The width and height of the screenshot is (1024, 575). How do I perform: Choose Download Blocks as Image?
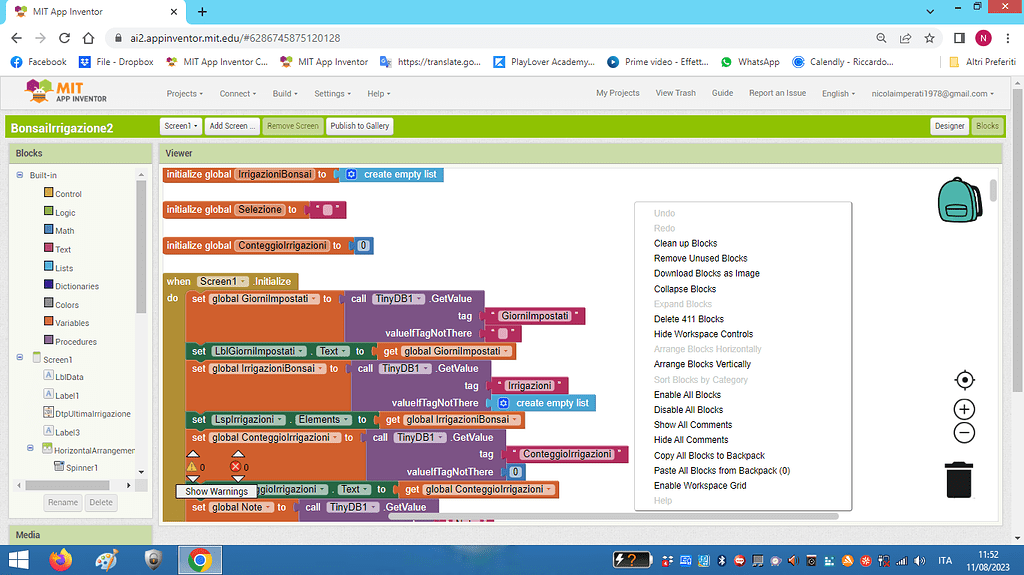coord(707,273)
